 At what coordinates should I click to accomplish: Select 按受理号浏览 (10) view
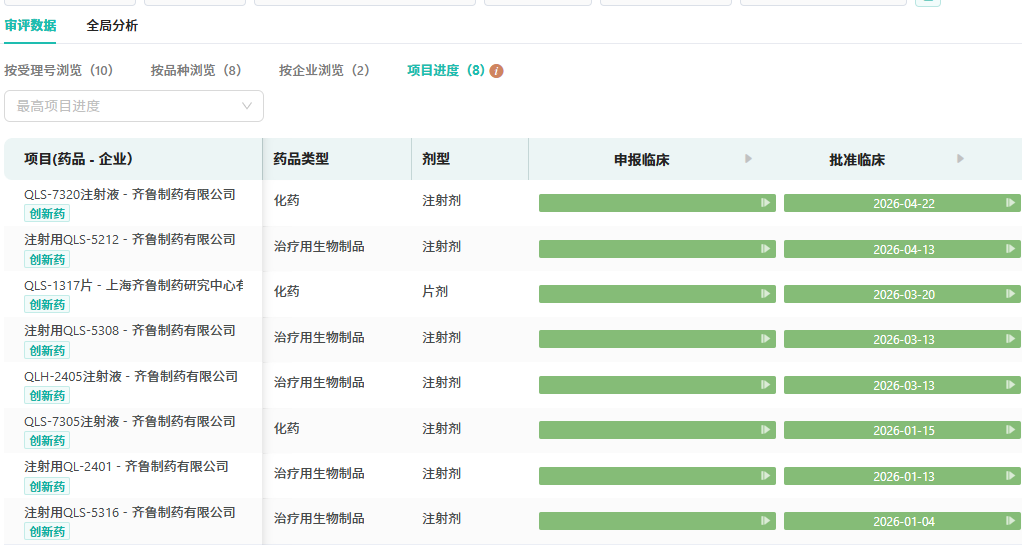(x=58, y=71)
